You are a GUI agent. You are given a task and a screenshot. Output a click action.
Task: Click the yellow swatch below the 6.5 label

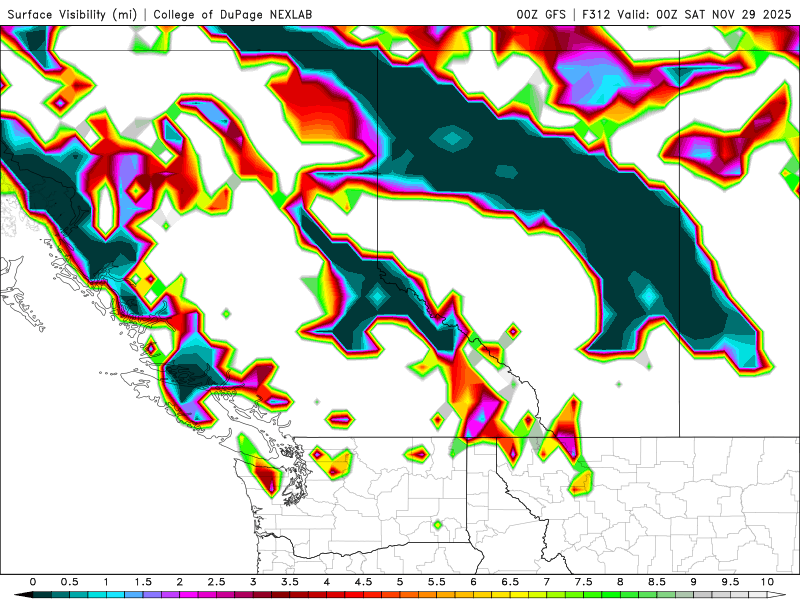click(519, 595)
